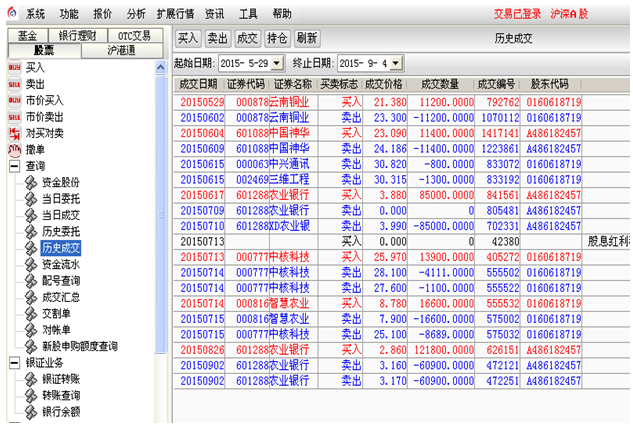The height and width of the screenshot is (425, 633).
Task: Click the icon next to 新股申购额度查询
Action: coord(31,346)
